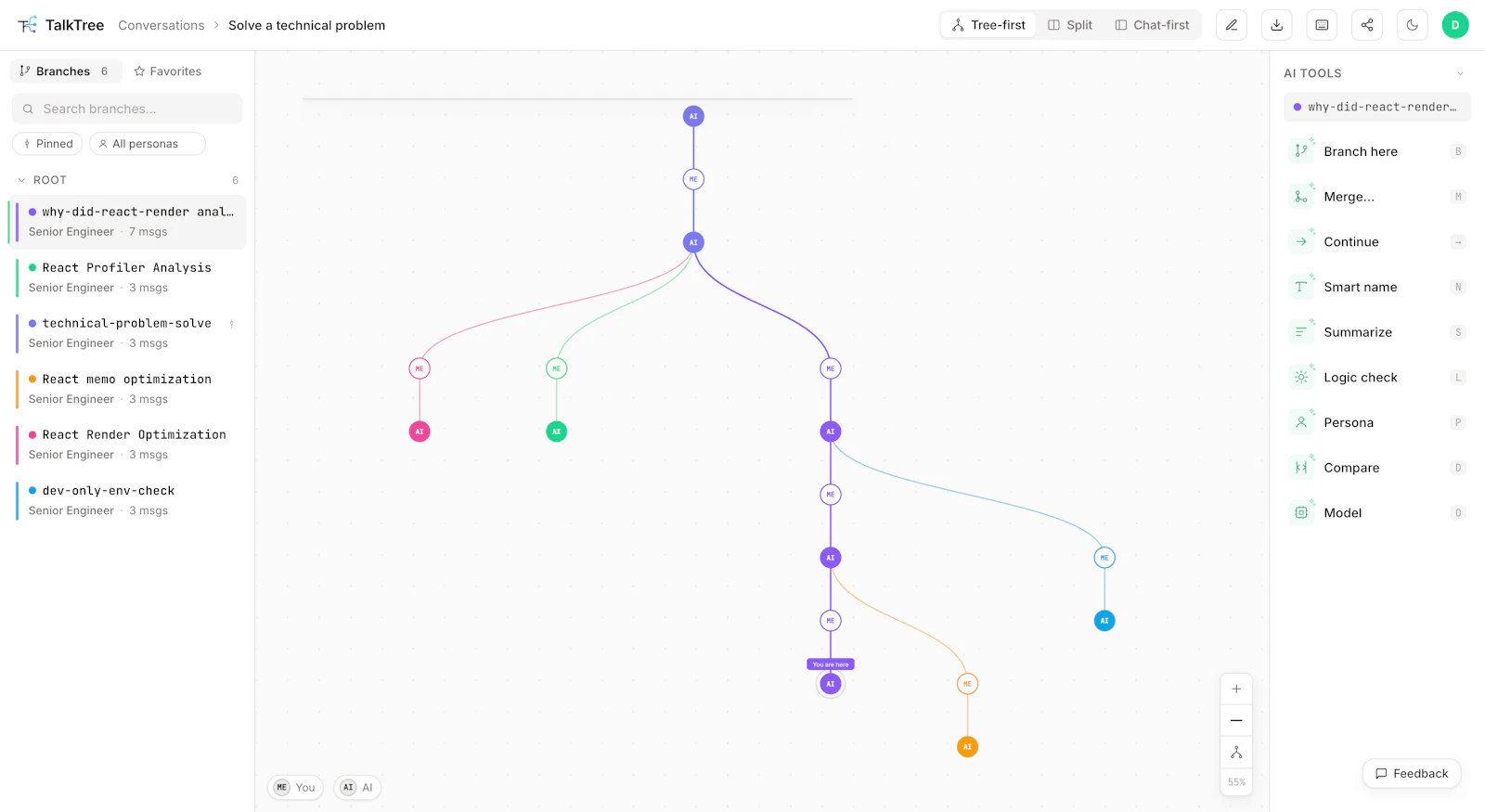Click the Merge icon
Screen dimensions: 1485x812
pos(1301,197)
